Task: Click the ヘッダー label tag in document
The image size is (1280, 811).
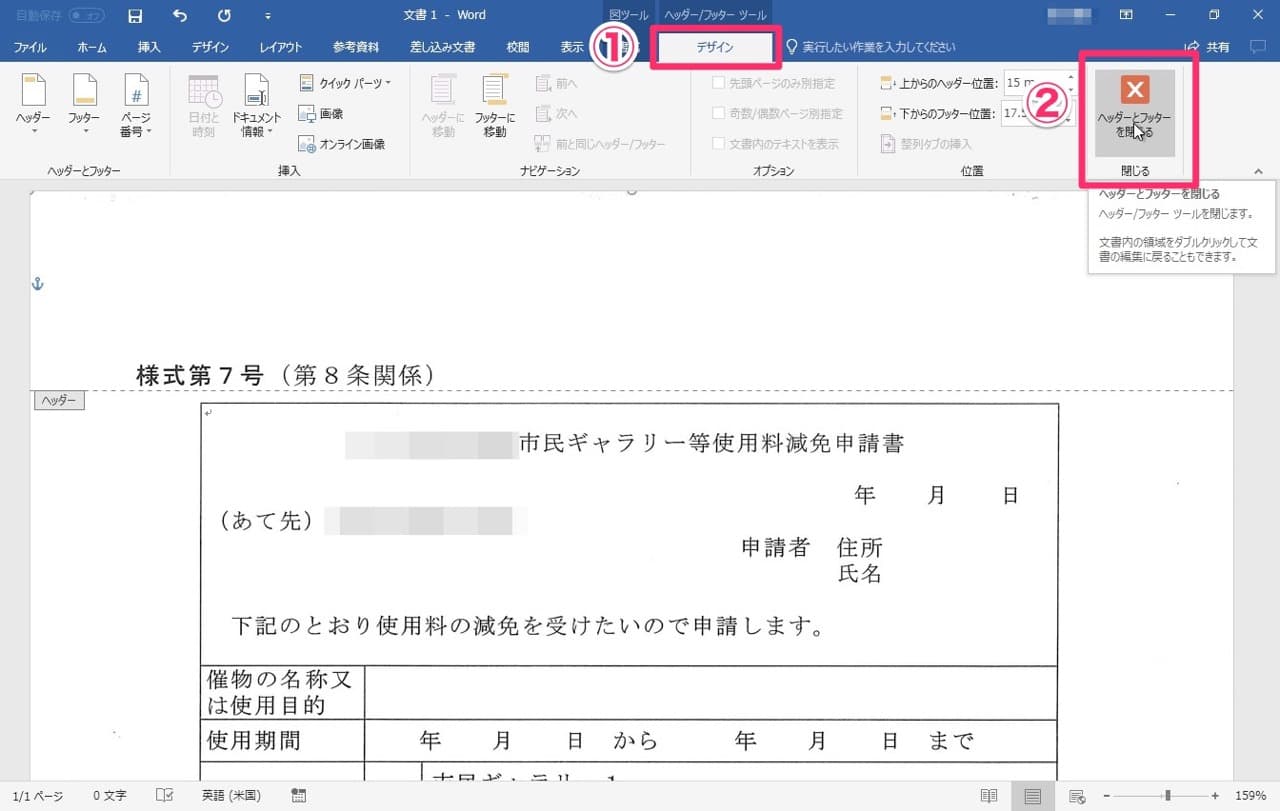Action: (x=59, y=401)
